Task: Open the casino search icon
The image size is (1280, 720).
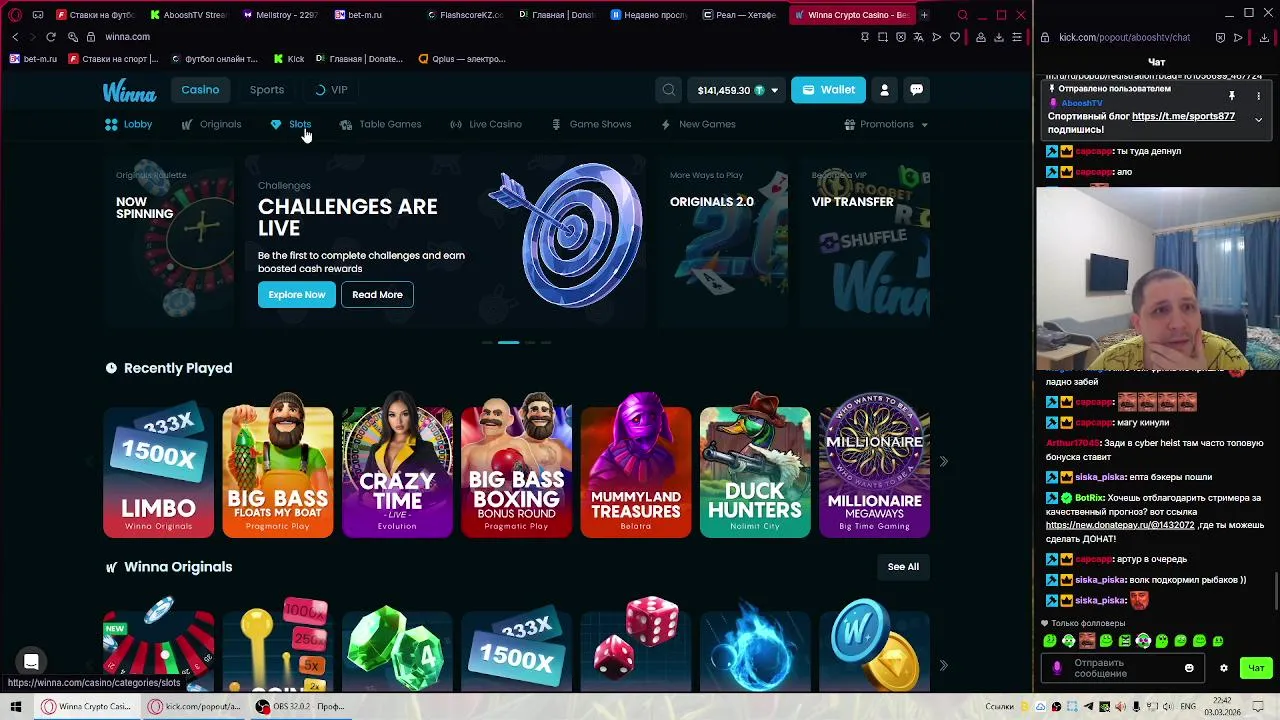Action: pyautogui.click(x=669, y=90)
